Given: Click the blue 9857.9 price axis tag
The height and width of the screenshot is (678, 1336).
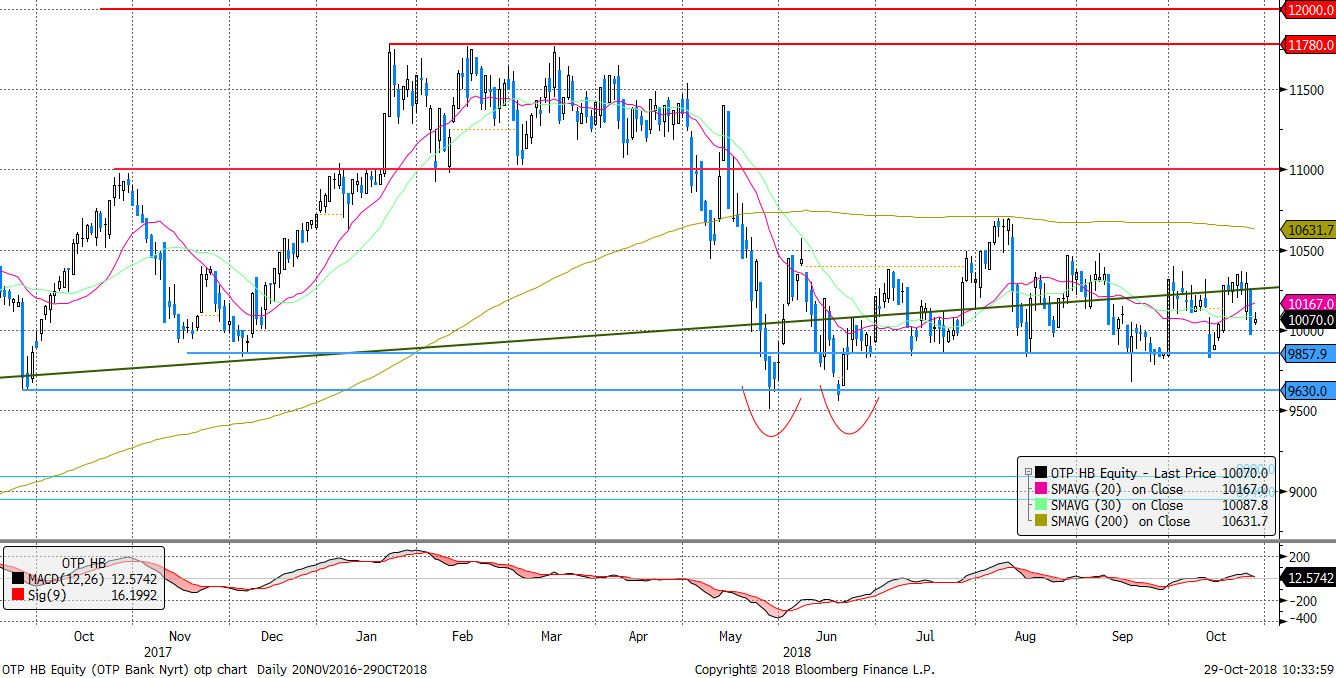Looking at the screenshot, I should 1308,354.
